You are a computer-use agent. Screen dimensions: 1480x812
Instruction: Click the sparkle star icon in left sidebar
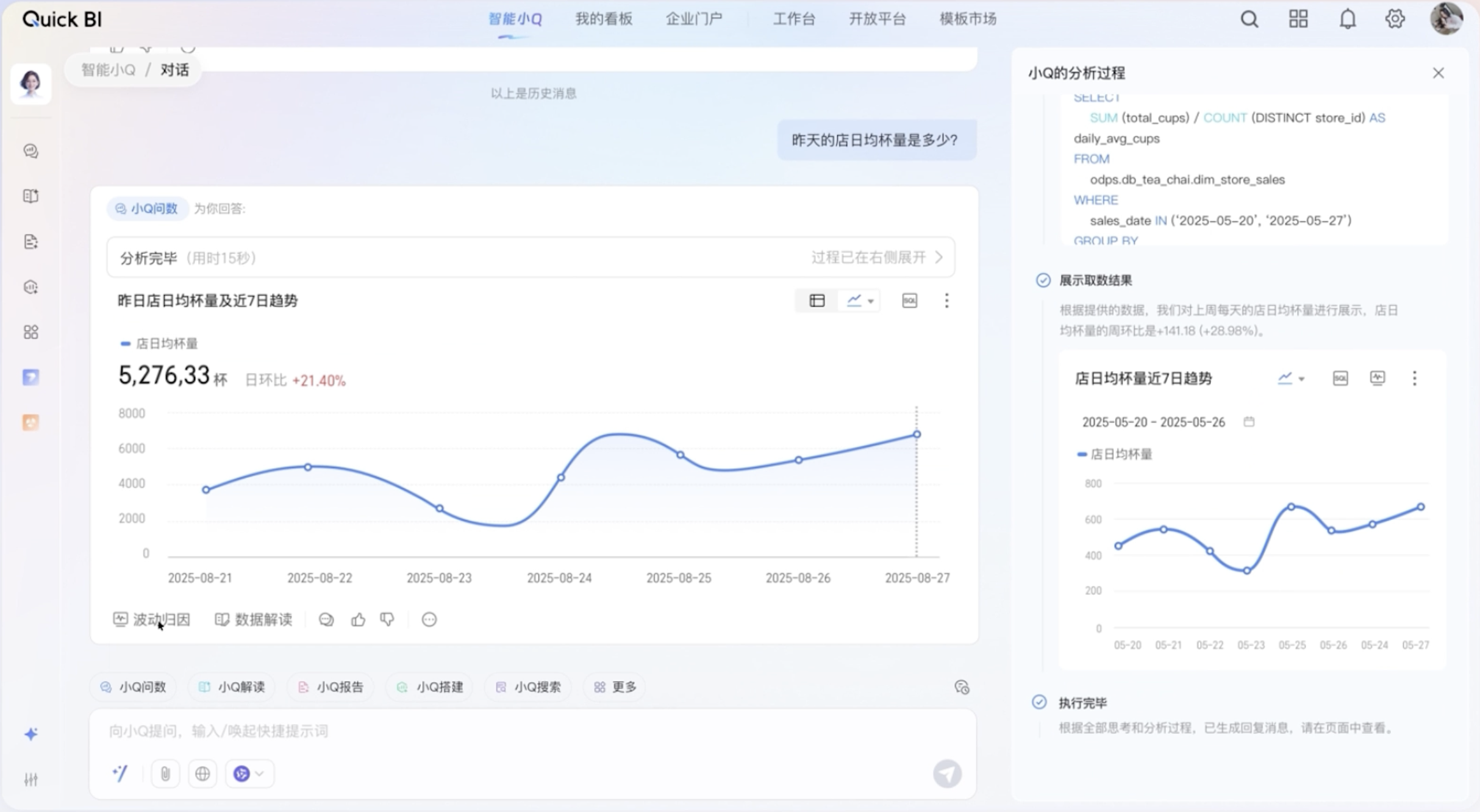pos(31,734)
